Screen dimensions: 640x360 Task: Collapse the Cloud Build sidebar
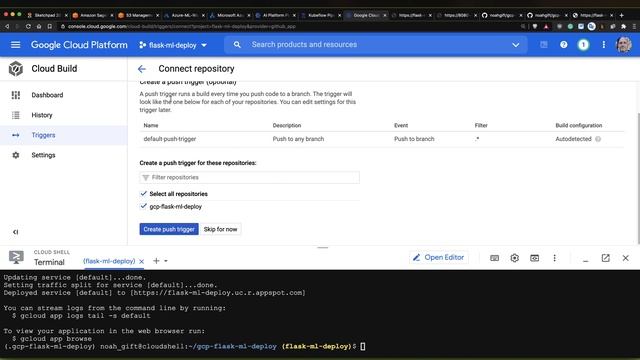click(16, 232)
